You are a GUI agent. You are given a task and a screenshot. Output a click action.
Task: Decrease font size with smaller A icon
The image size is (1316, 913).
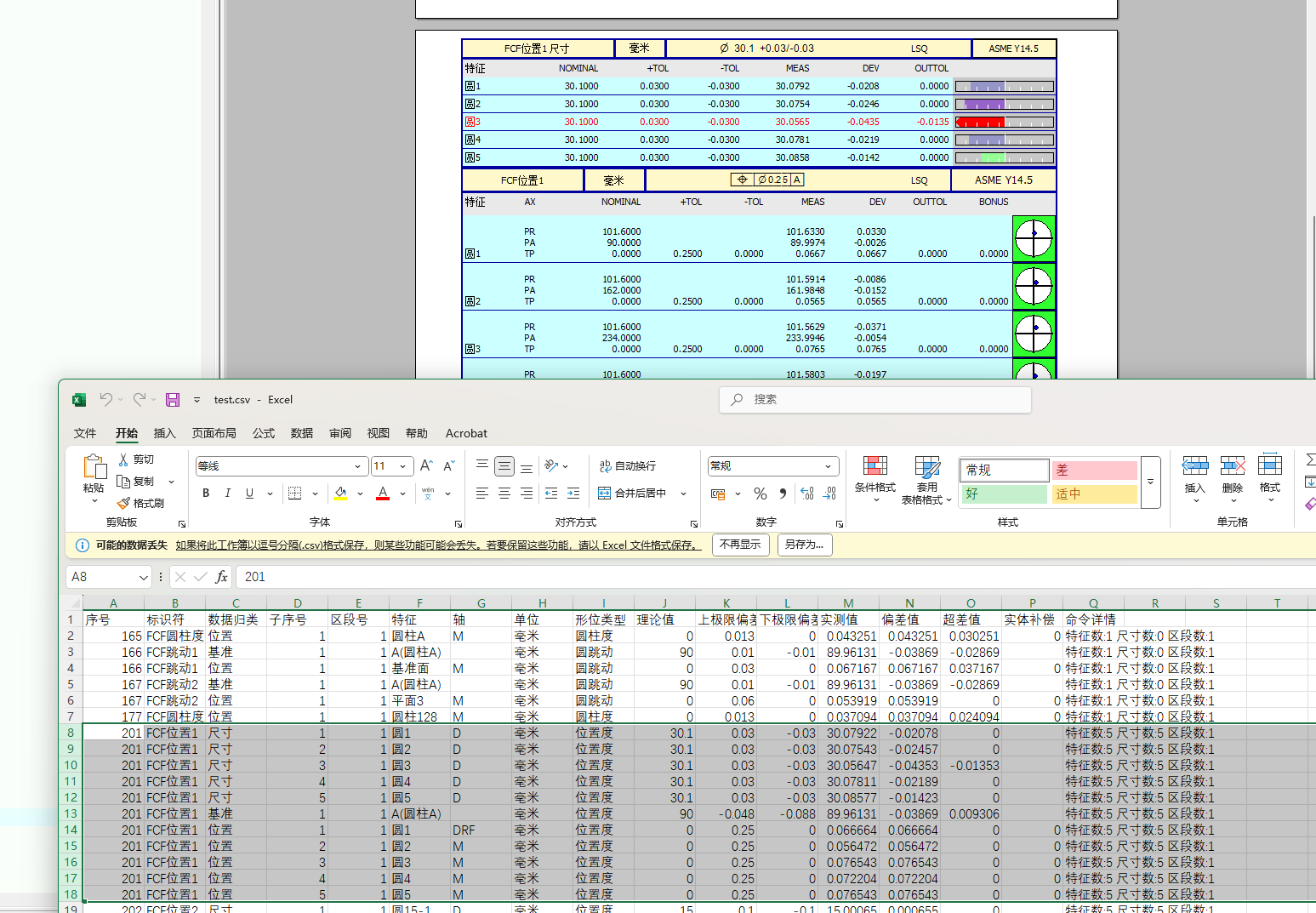(448, 466)
